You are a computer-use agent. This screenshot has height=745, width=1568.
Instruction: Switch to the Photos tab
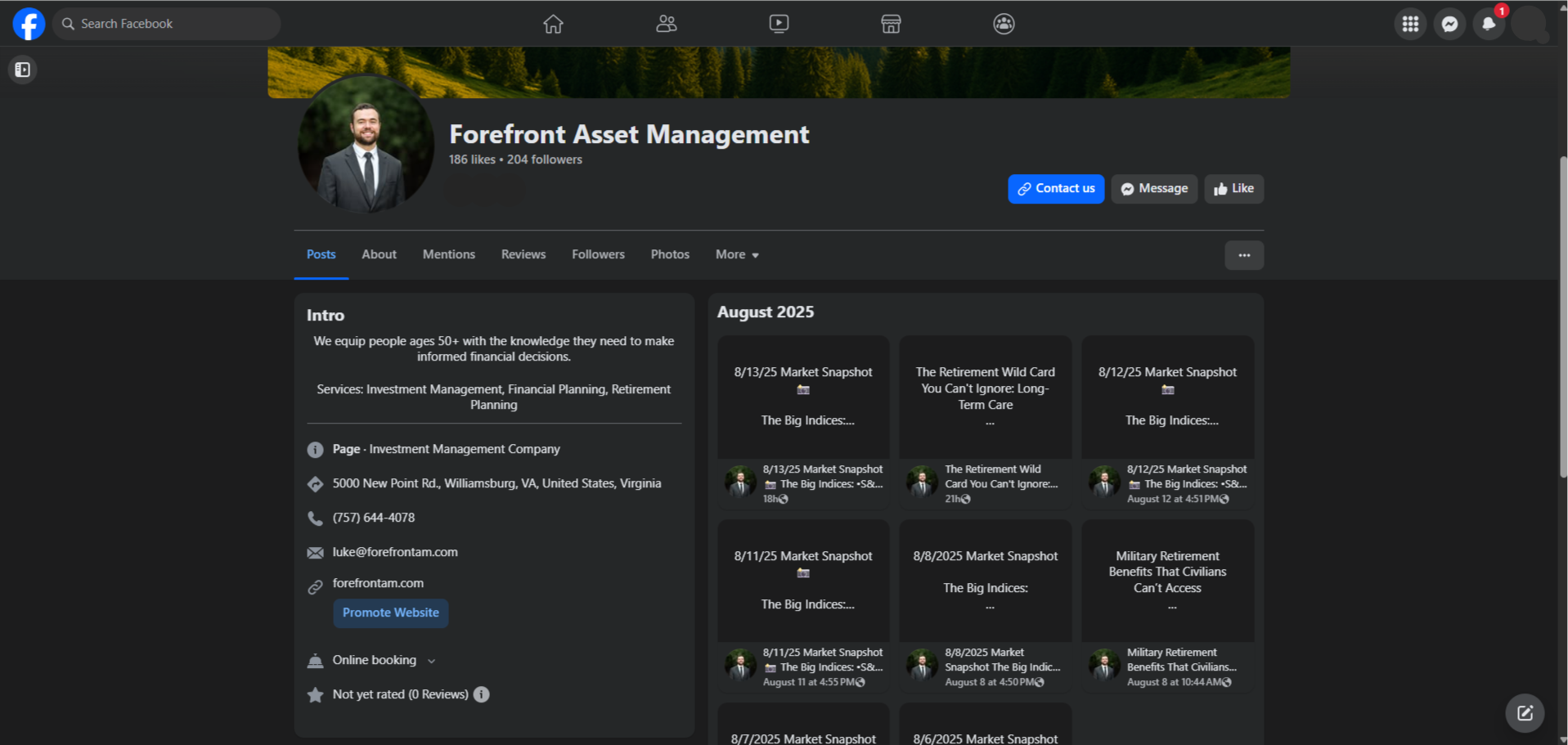pyautogui.click(x=670, y=255)
